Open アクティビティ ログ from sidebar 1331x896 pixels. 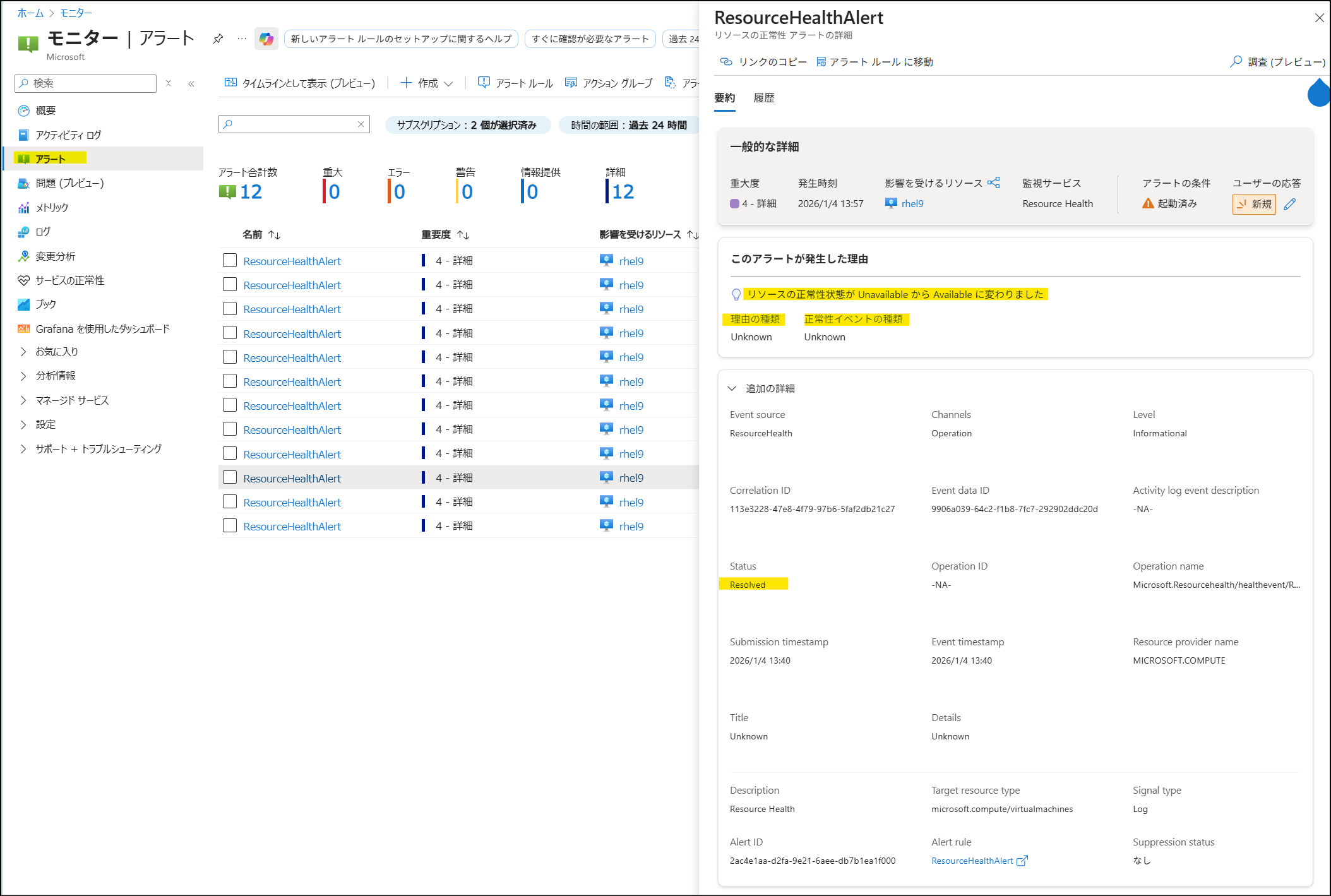68,135
